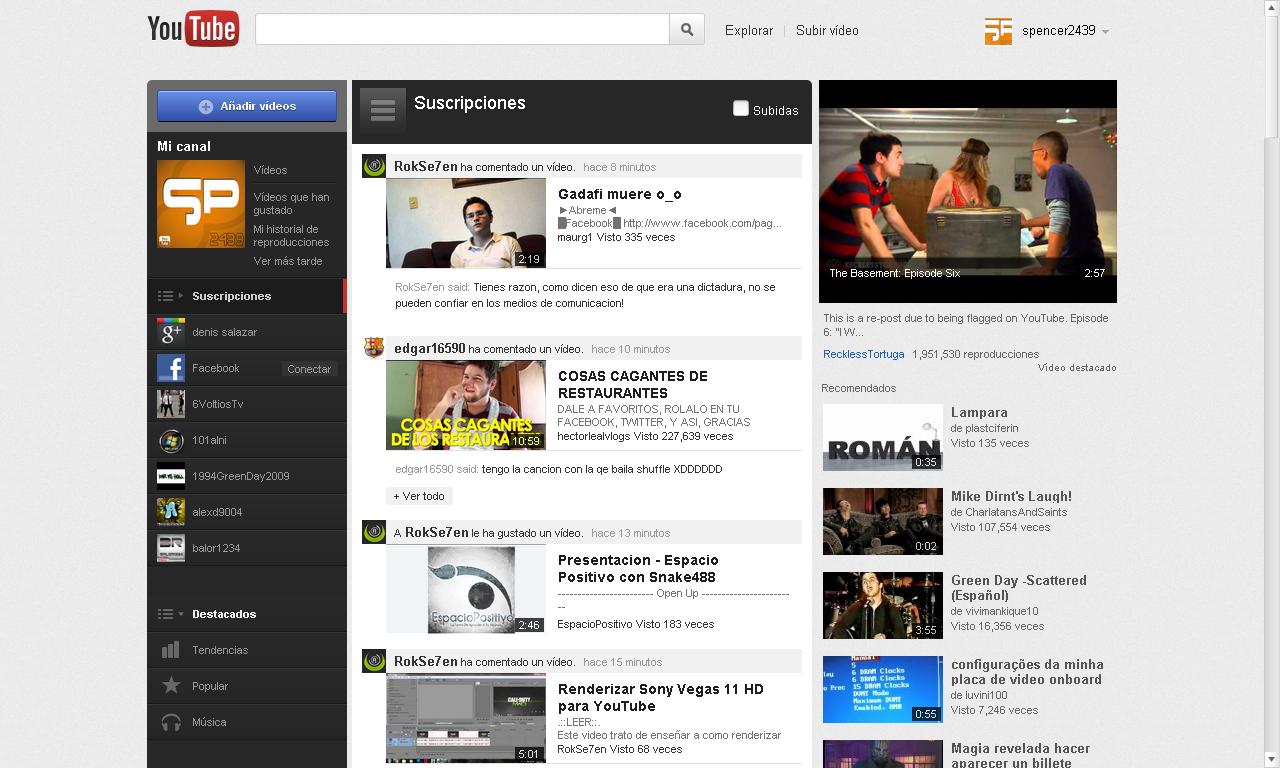Click the search magnifying glass icon
The height and width of the screenshot is (768, 1280).
tap(686, 29)
